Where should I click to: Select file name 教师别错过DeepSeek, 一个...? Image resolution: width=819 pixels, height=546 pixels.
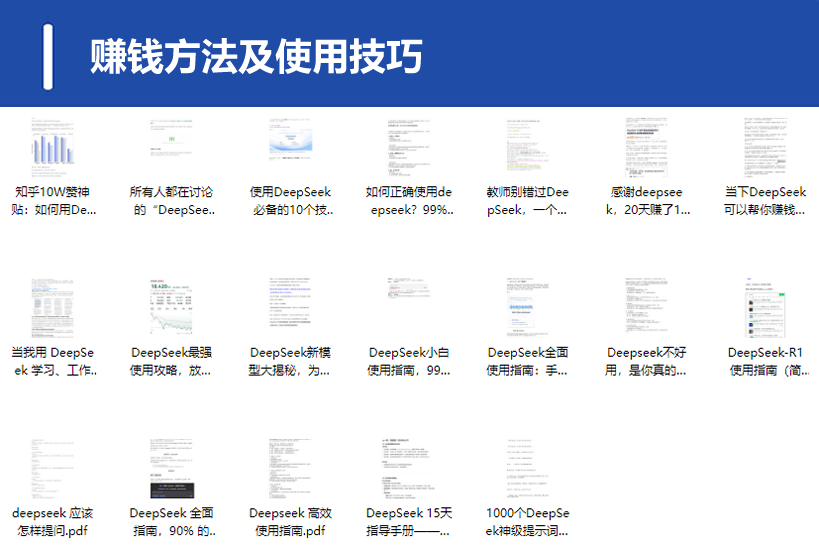click(x=528, y=201)
